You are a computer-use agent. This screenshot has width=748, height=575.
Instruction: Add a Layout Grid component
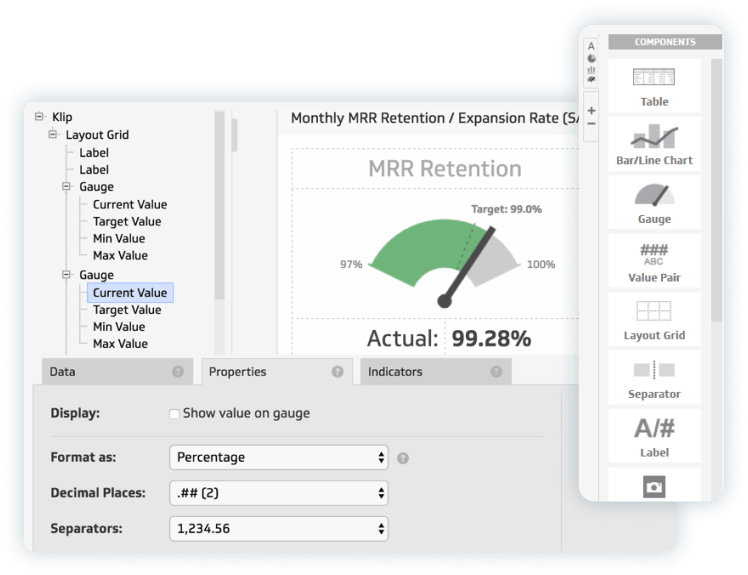pyautogui.click(x=654, y=320)
